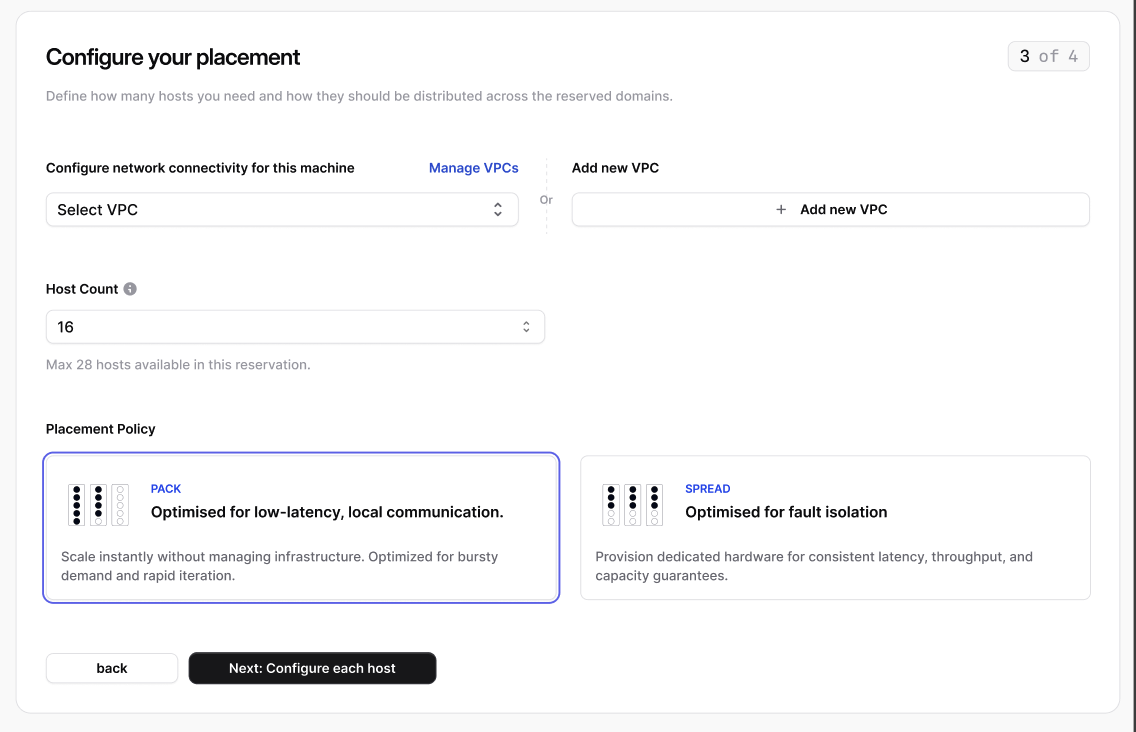Click Next: Configure each host

pos(312,668)
